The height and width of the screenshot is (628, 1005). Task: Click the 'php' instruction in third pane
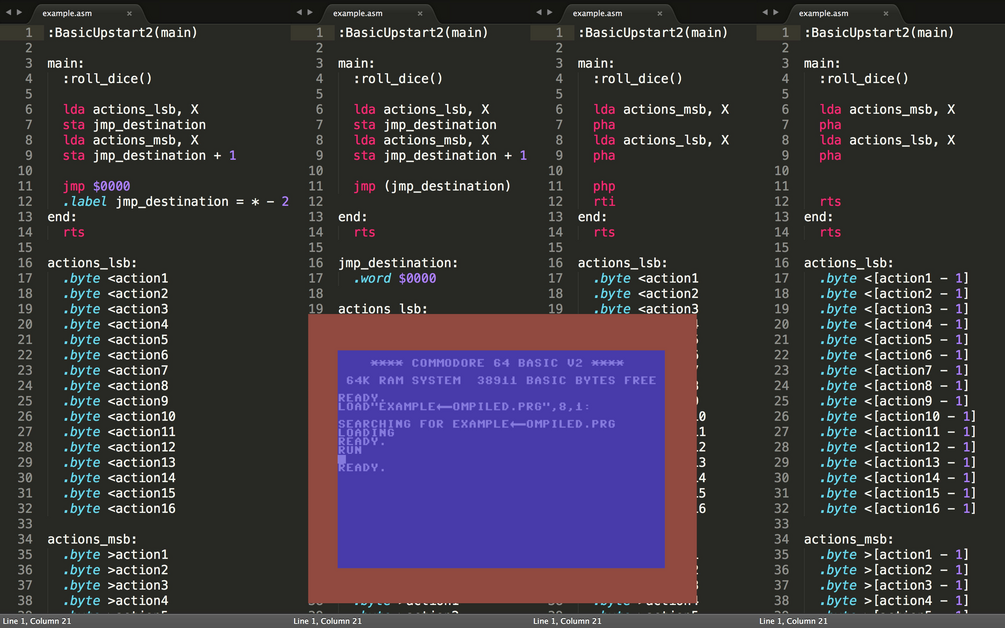(604, 186)
